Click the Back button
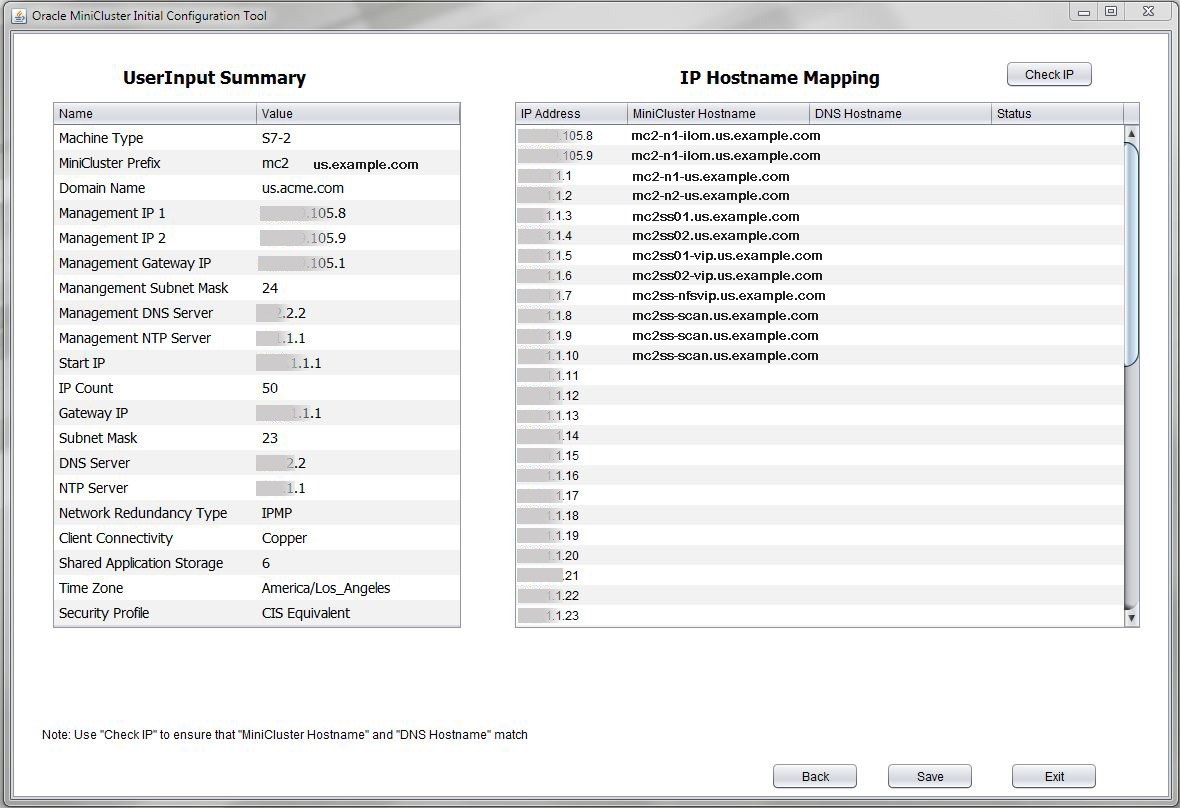The image size is (1180, 808). [814, 776]
